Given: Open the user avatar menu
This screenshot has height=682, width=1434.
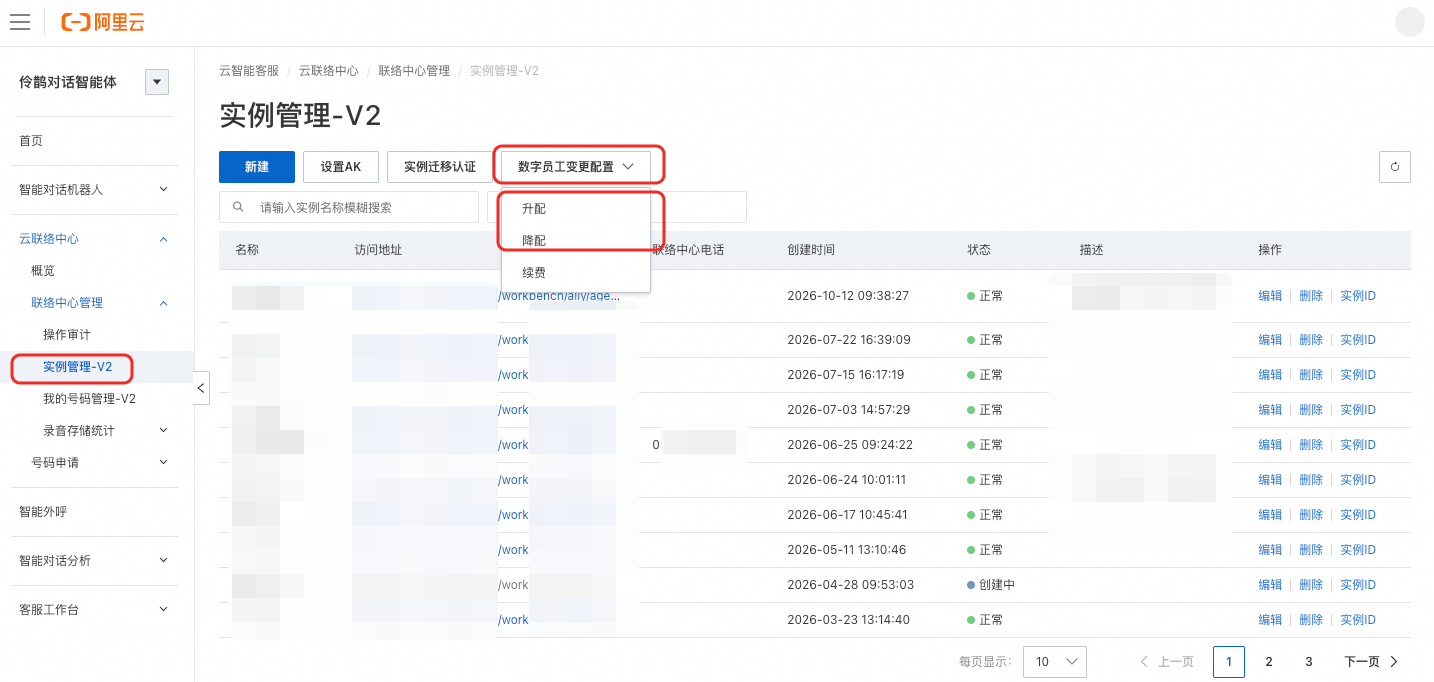Looking at the screenshot, I should click(x=1409, y=22).
